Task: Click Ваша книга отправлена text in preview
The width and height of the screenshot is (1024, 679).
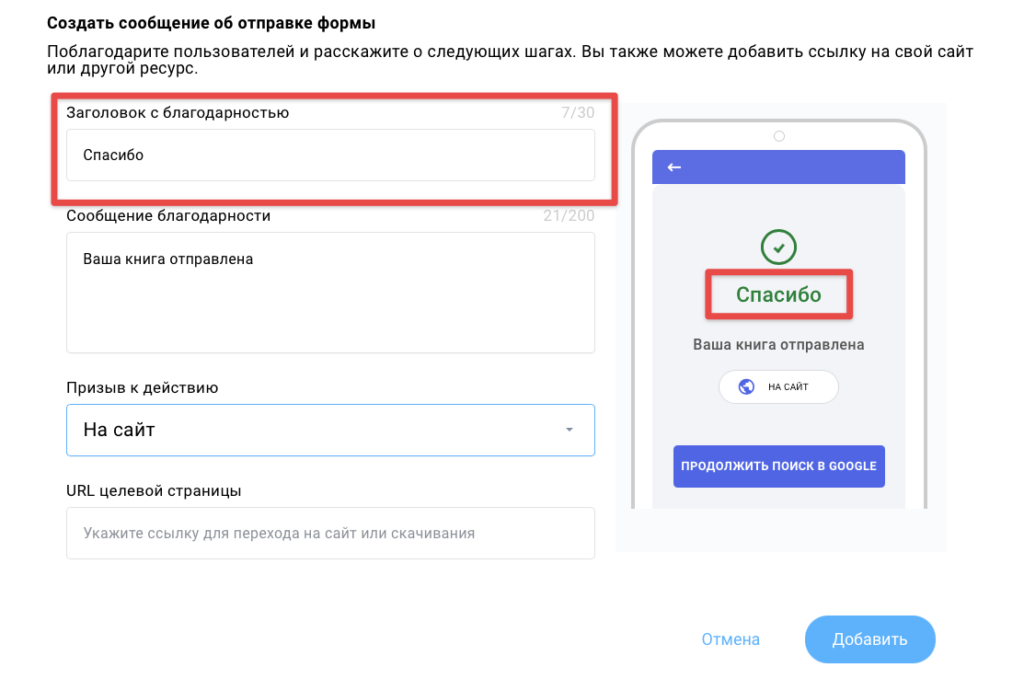Action: [778, 345]
